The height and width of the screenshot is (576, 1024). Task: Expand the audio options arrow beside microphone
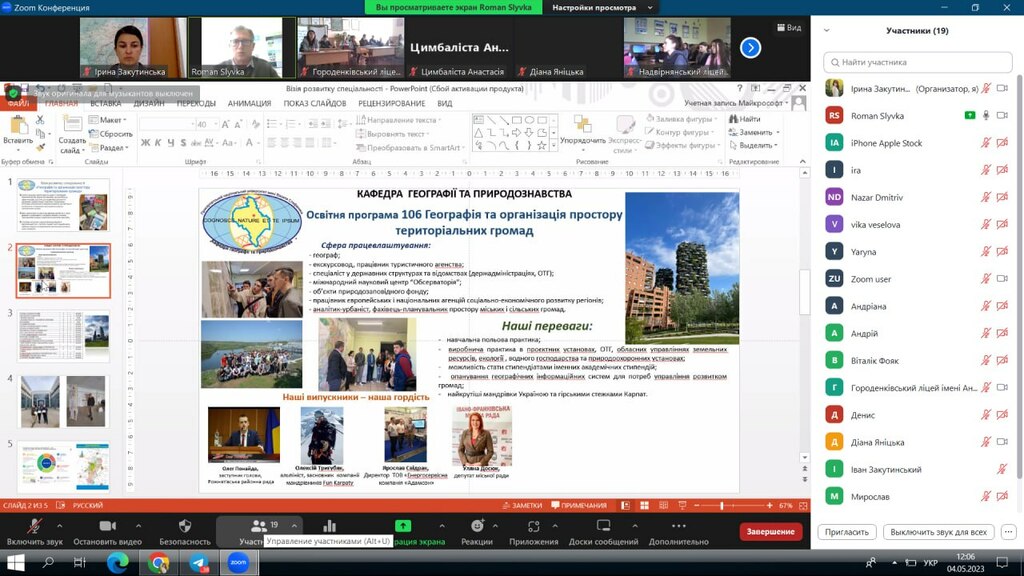(x=59, y=526)
